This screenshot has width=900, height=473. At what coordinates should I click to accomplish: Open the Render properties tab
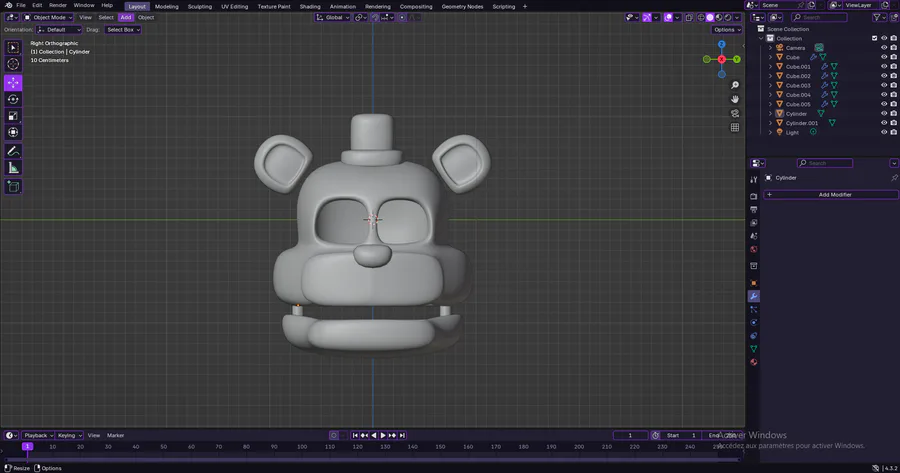click(x=754, y=196)
